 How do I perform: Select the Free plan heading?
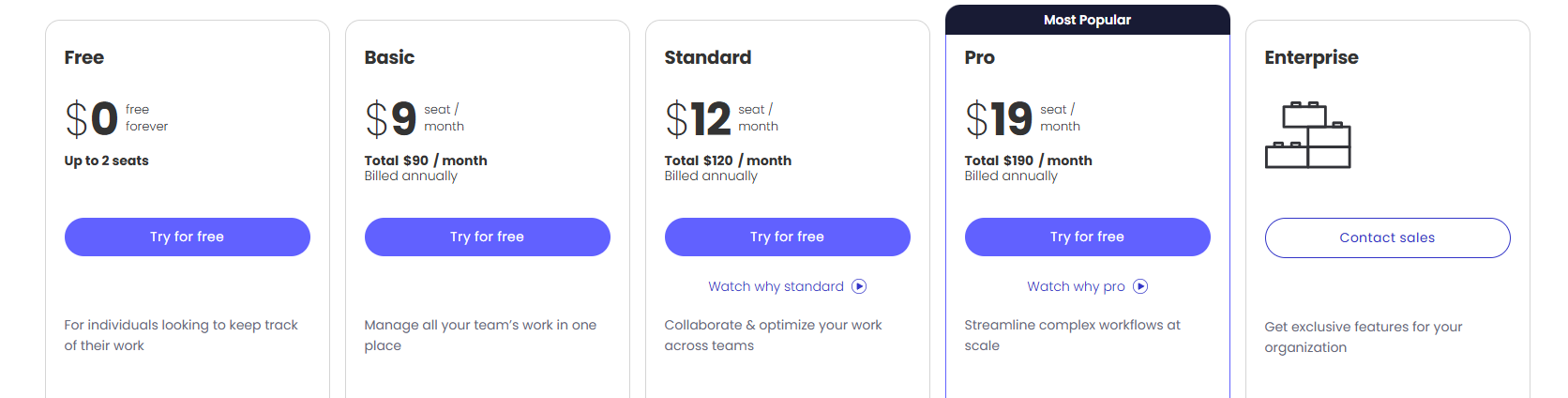(84, 57)
